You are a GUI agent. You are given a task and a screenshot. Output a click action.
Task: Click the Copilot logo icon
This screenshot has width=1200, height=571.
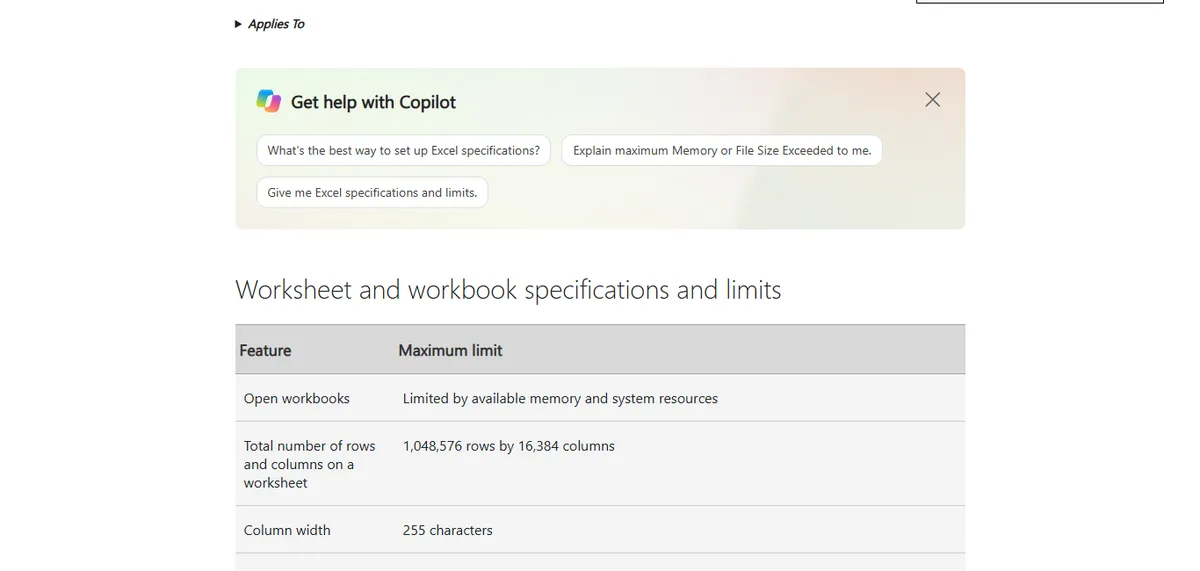(x=268, y=101)
